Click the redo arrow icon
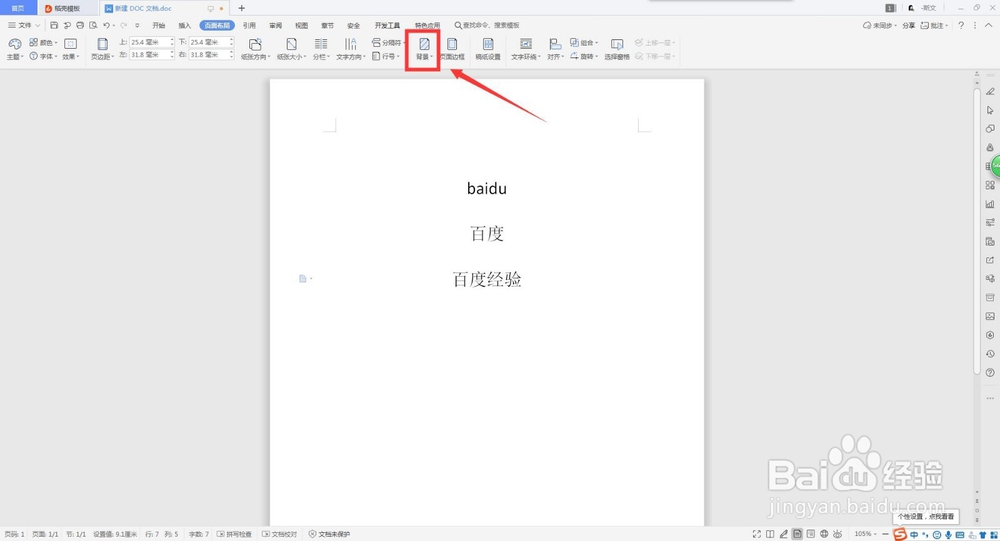Viewport: 1000px width, 541px height. (x=123, y=26)
